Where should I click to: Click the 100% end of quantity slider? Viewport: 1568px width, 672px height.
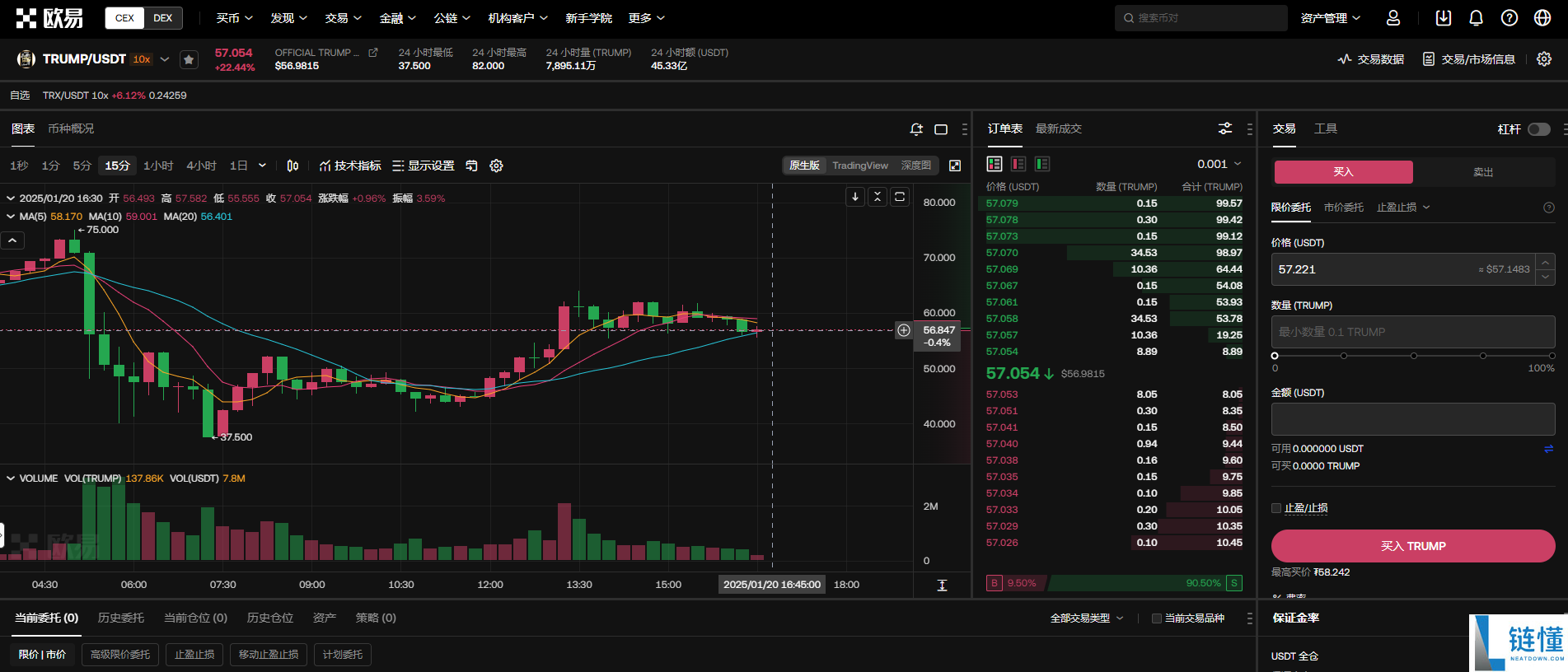1552,356
